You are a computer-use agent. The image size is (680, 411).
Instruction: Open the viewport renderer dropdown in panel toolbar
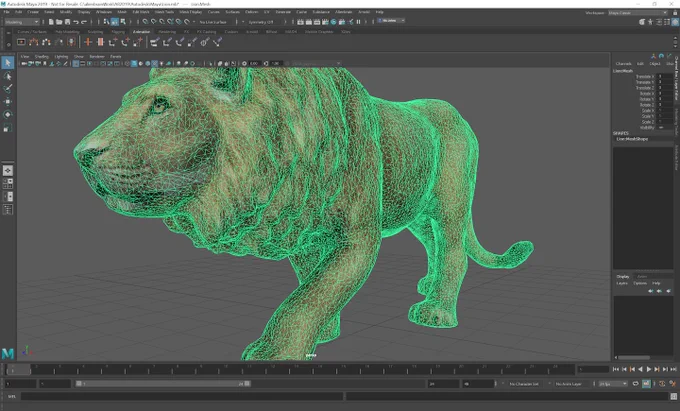tap(315, 63)
